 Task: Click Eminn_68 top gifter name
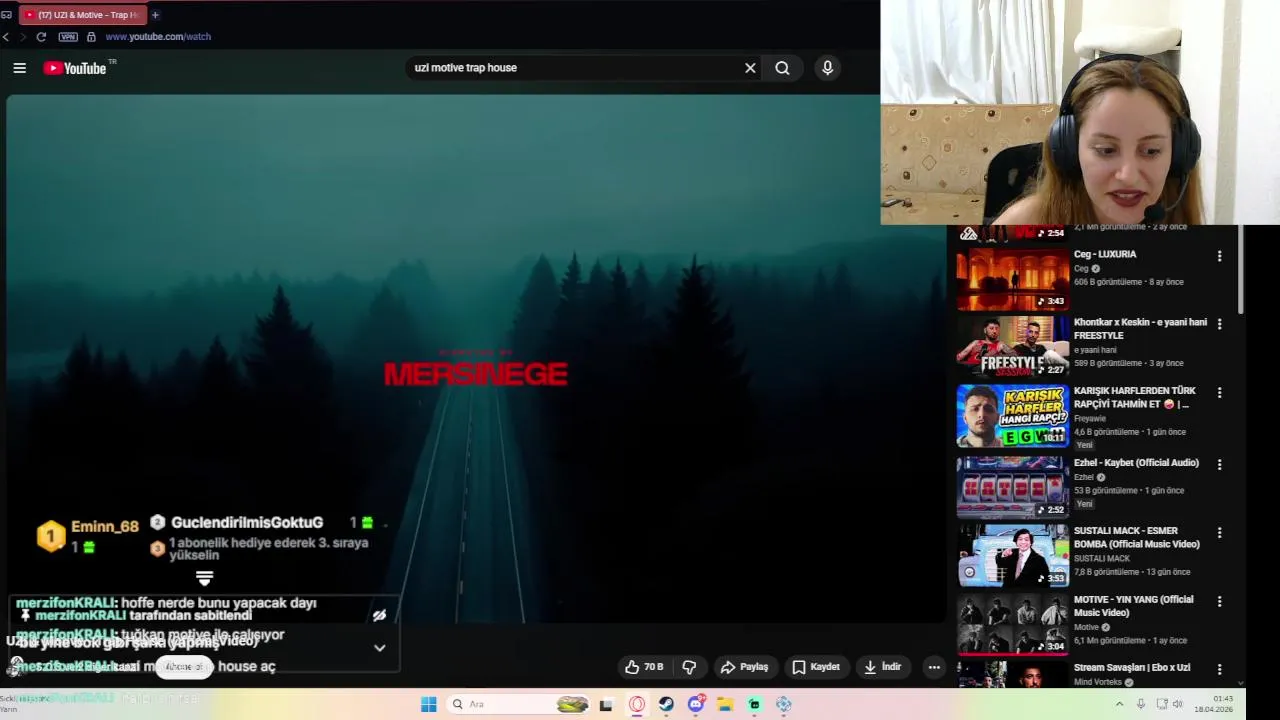click(x=105, y=527)
